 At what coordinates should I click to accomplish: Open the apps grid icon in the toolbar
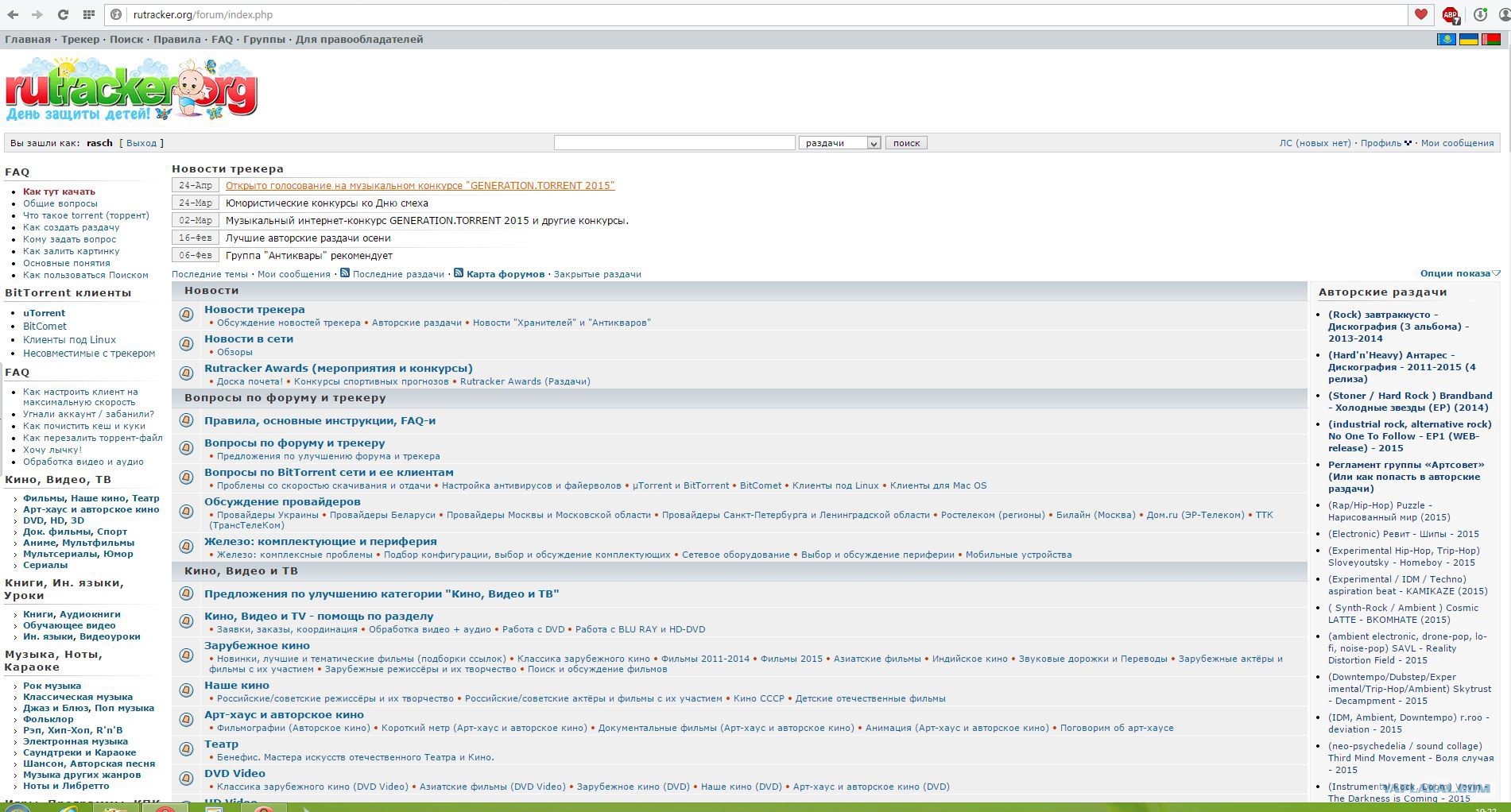tap(89, 14)
